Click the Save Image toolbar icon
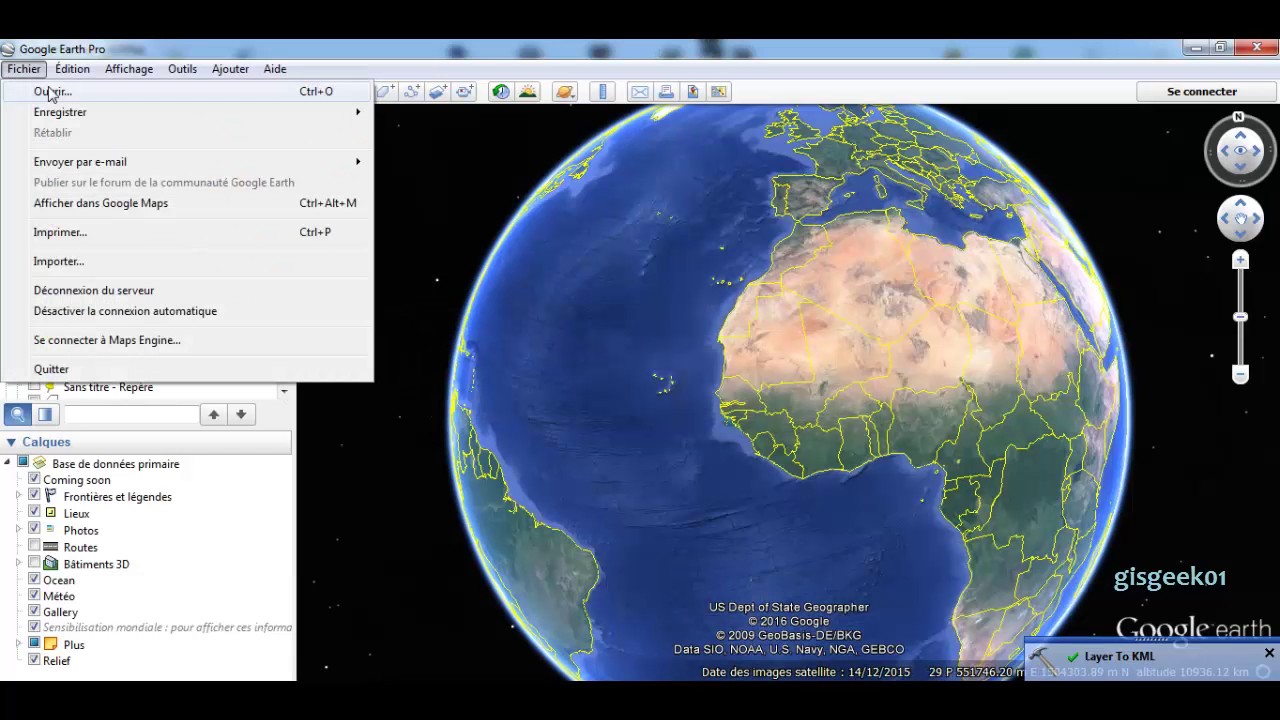The height and width of the screenshot is (720, 1280). pyautogui.click(x=692, y=91)
